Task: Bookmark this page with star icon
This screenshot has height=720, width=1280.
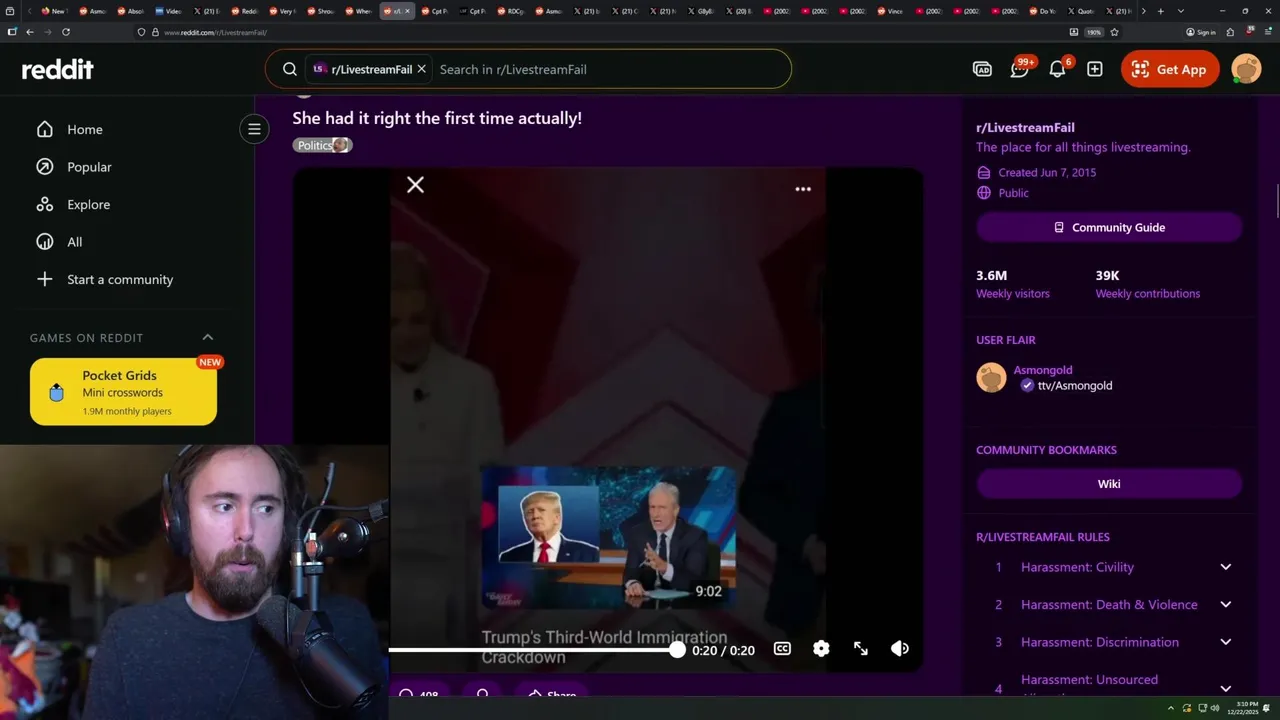Action: click(1114, 32)
